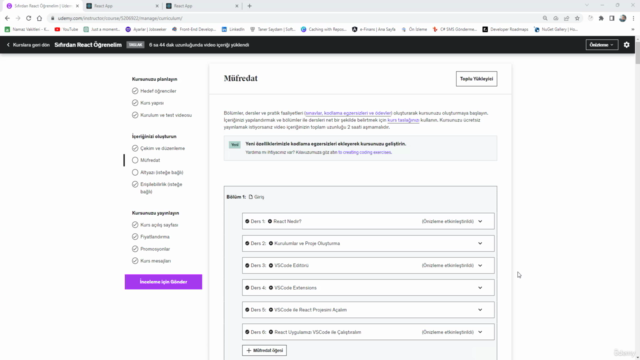Click the zoom magnifier in address bar
This screenshot has height=360, width=640.
point(545,18)
